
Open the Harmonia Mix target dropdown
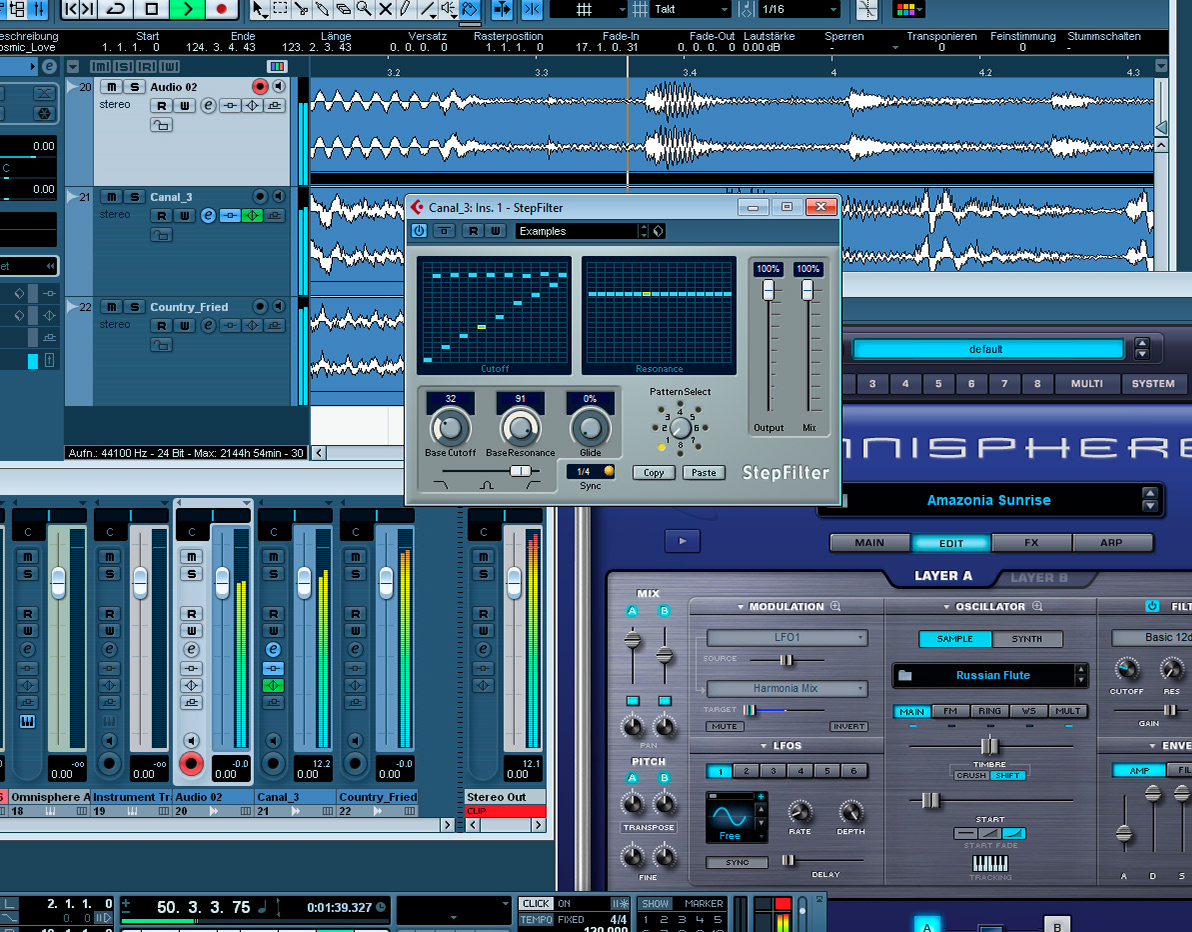787,688
